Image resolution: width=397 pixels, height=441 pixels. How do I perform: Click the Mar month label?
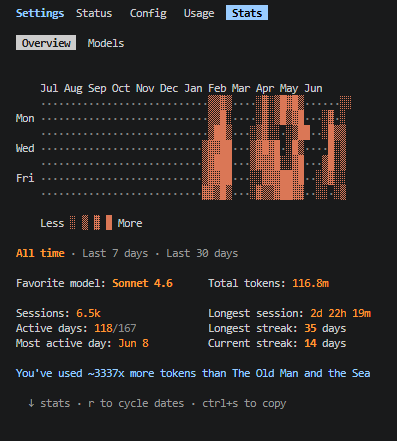pyautogui.click(x=241, y=88)
